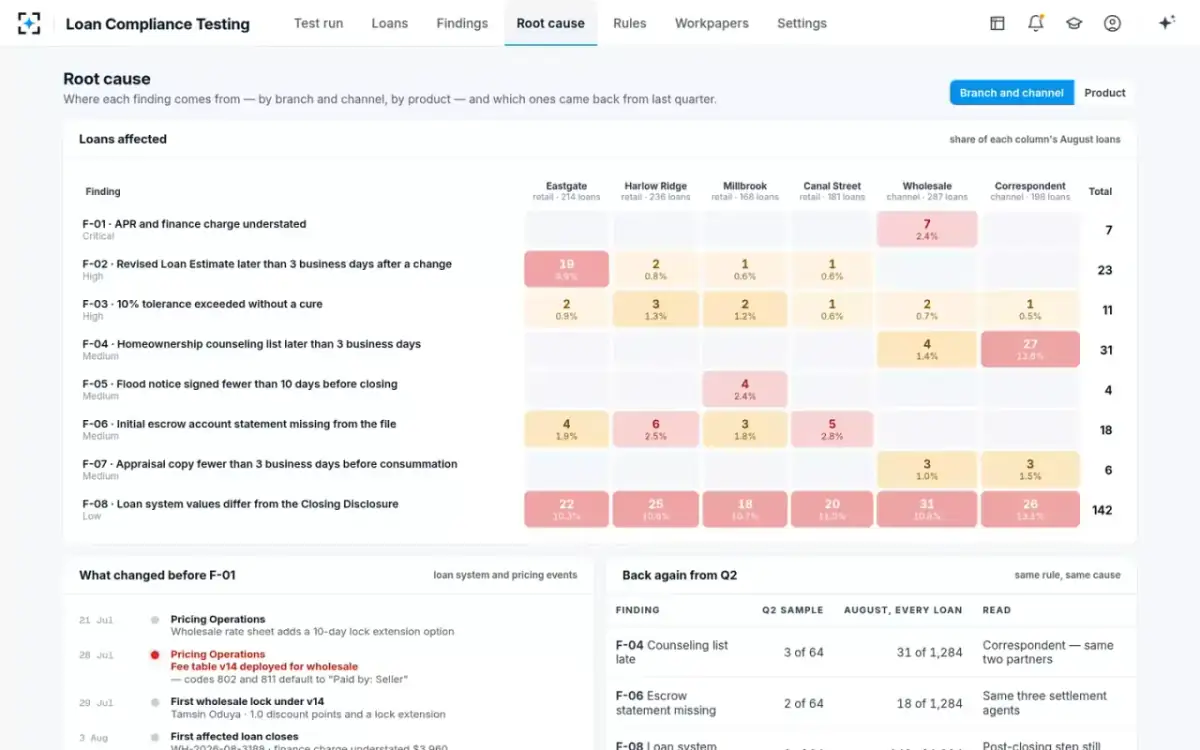Open the Workpapers tab
Viewport: 1200px width, 750px height.
point(711,23)
